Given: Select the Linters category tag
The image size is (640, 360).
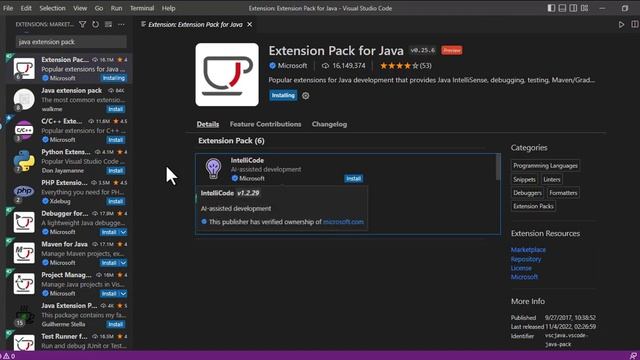Looking at the screenshot, I should [x=551, y=180].
